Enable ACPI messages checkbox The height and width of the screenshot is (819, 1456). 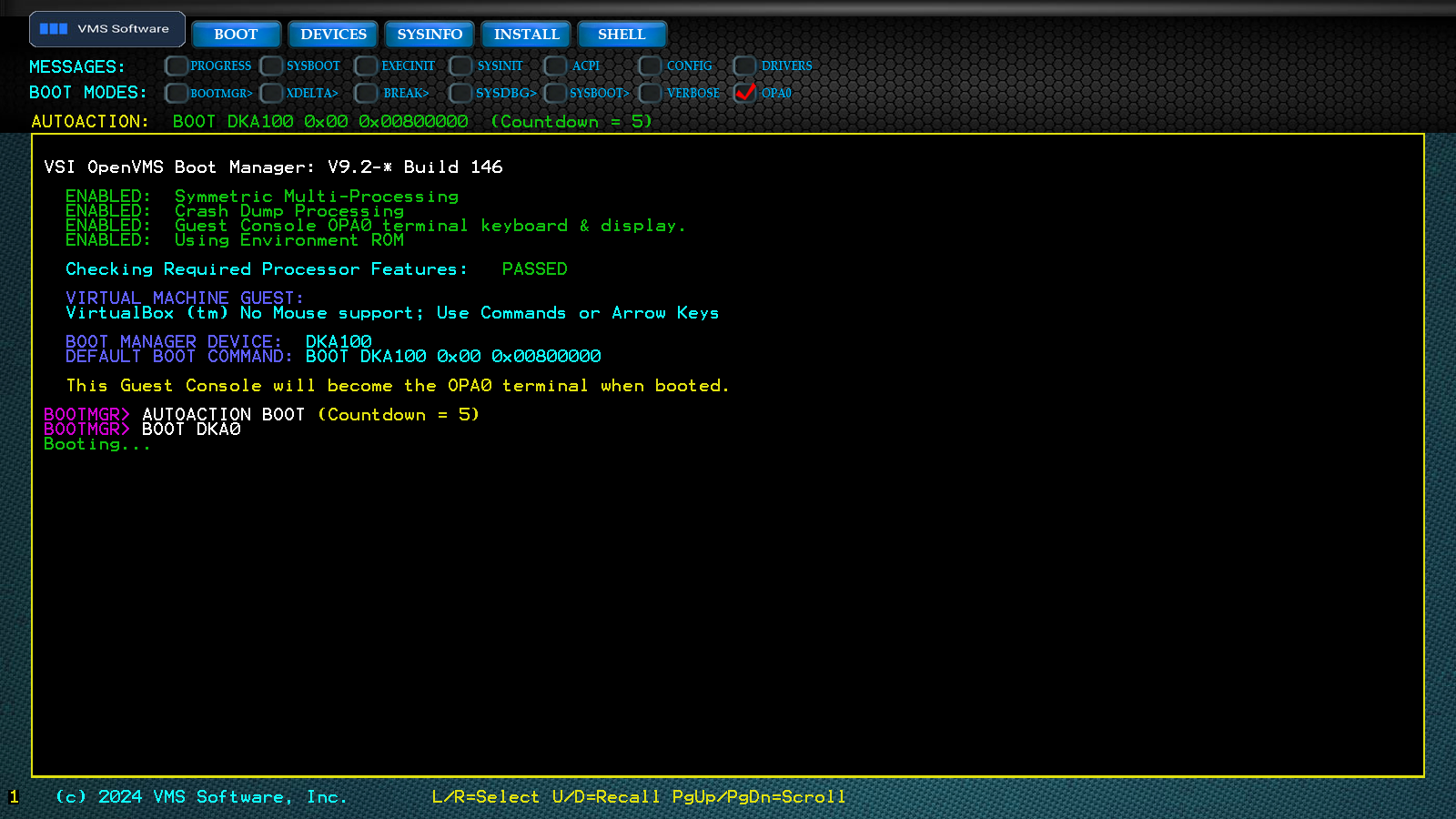(x=555, y=66)
